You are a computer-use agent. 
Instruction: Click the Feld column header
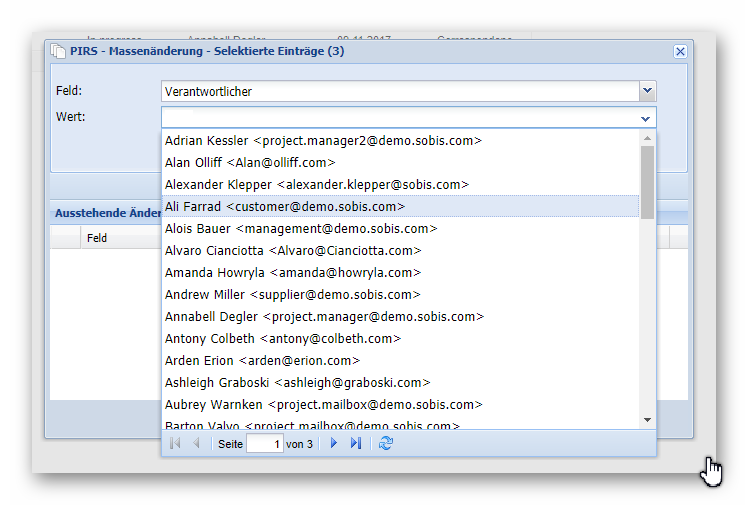(x=97, y=238)
